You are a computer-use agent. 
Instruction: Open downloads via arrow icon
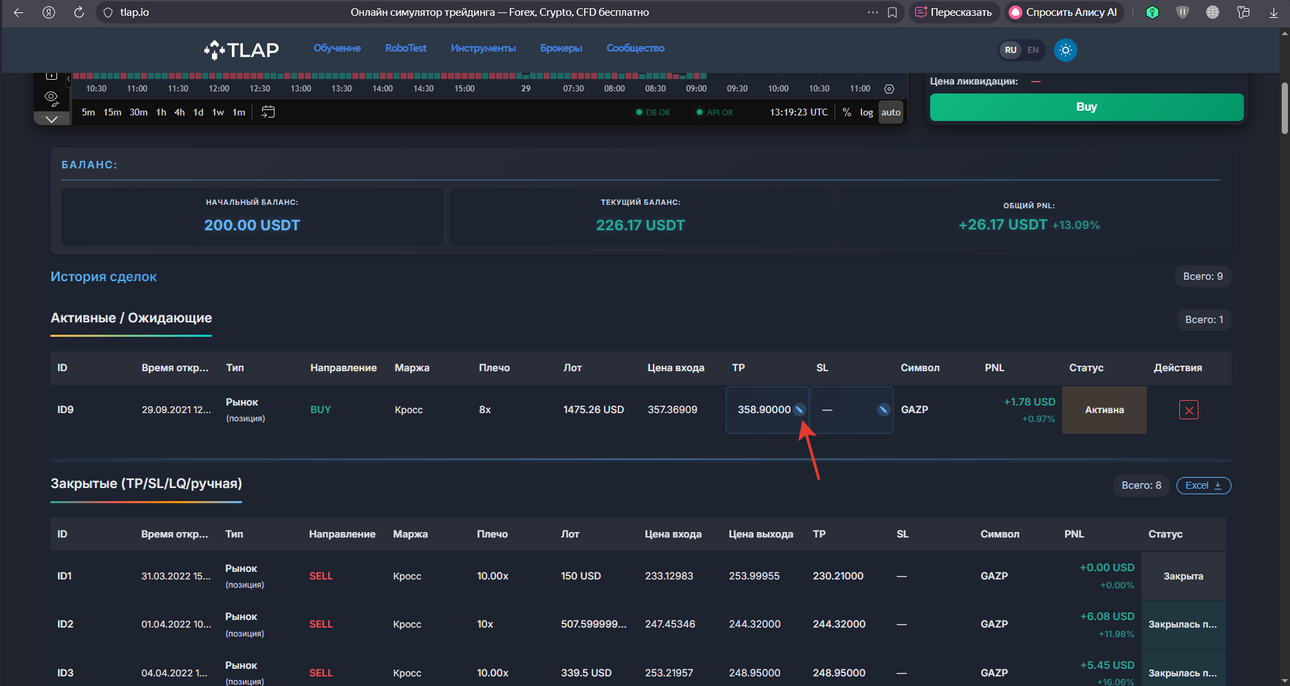(x=1273, y=12)
